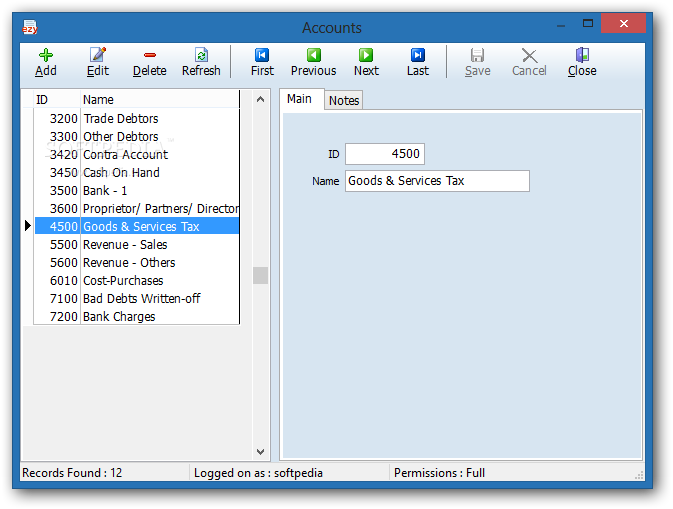Select the Proprietor/ Partners/ Director row
Image resolution: width=673 pixels, height=509 pixels.
(x=136, y=209)
